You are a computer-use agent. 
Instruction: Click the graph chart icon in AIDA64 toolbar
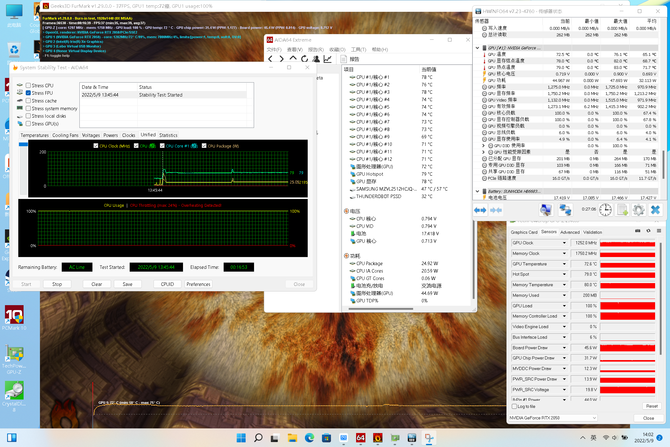[328, 59]
